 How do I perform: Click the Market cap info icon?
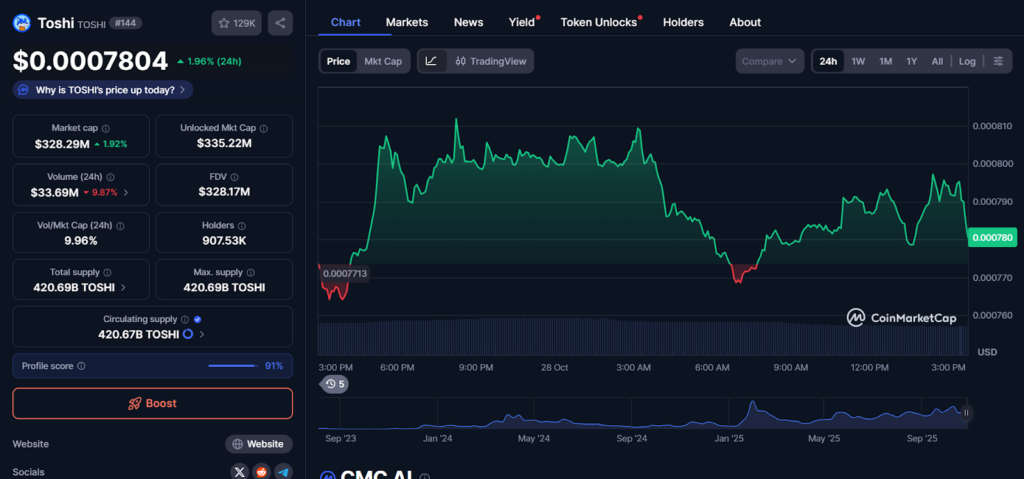[106, 128]
